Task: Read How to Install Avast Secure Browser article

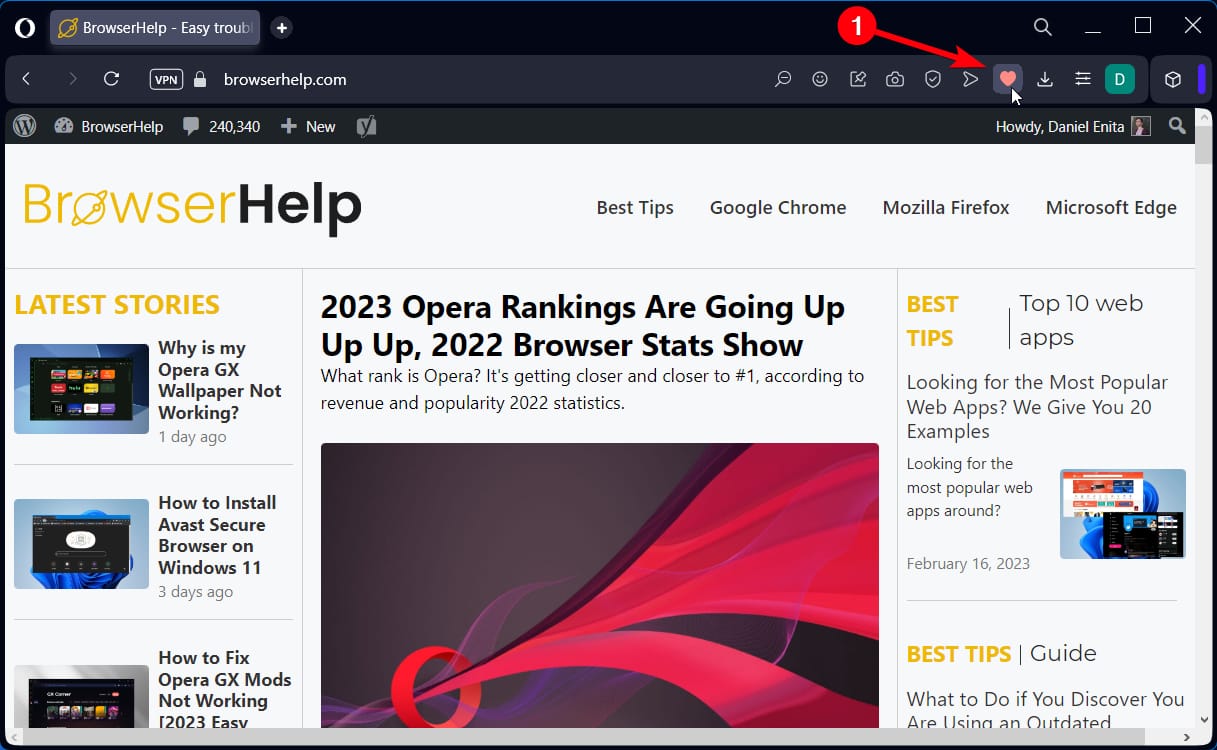Action: coord(217,535)
